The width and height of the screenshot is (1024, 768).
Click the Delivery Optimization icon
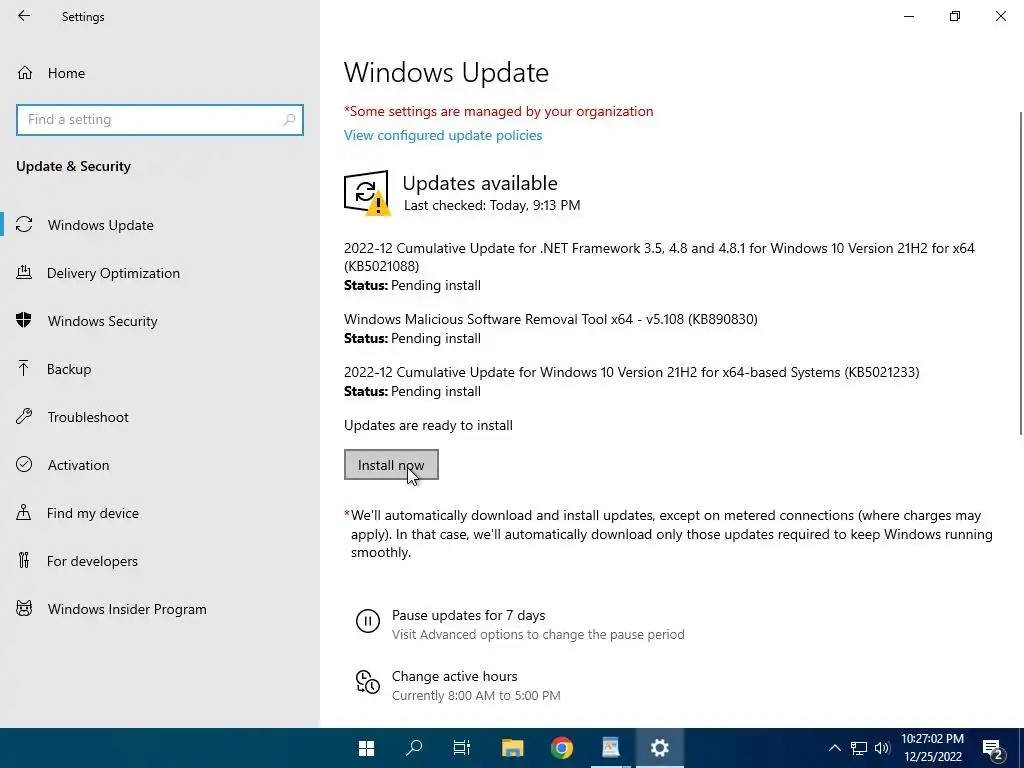[24, 272]
